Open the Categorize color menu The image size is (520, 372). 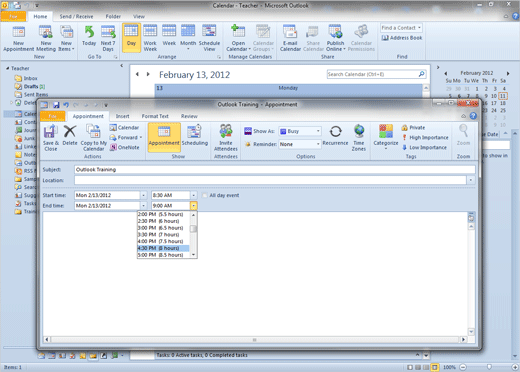click(x=386, y=137)
